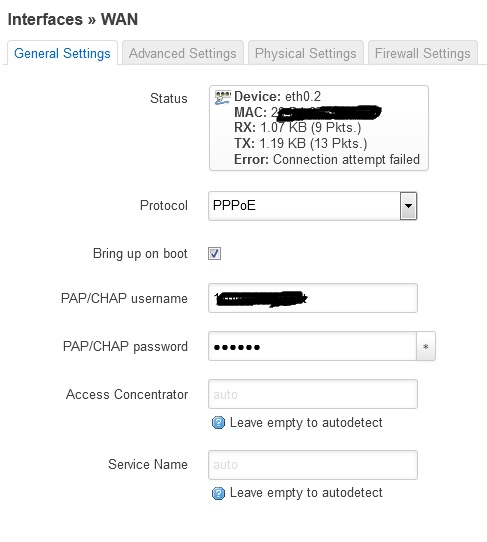Click help icon under Service Name
This screenshot has height=542, width=487.
[x=218, y=493]
